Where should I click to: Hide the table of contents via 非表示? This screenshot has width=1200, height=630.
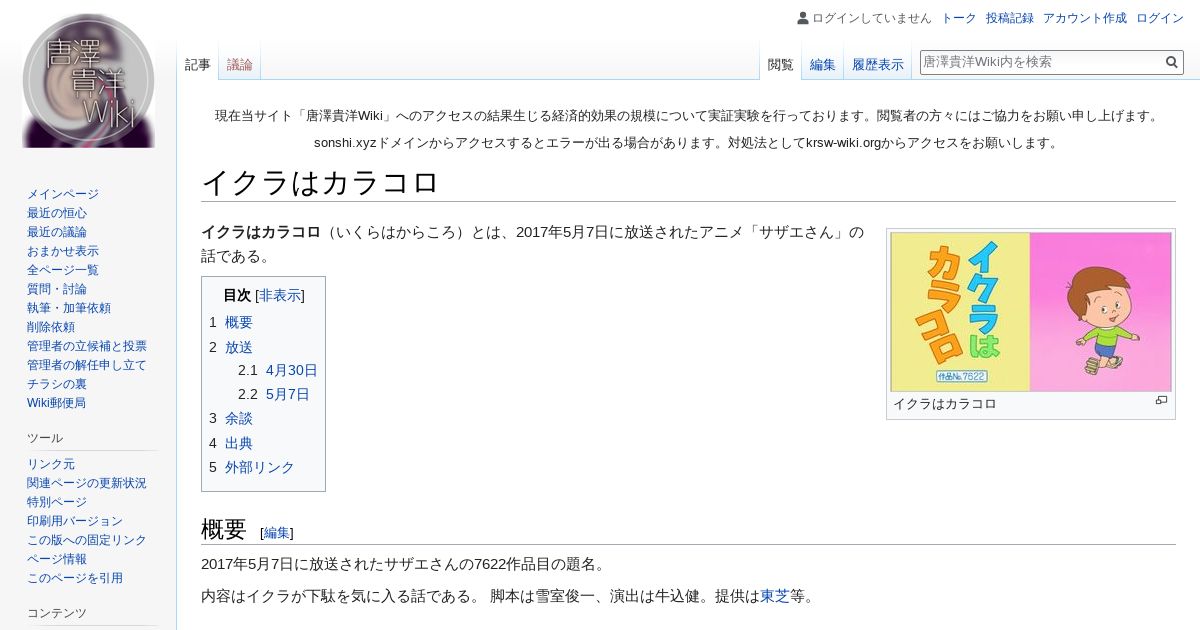pos(280,295)
